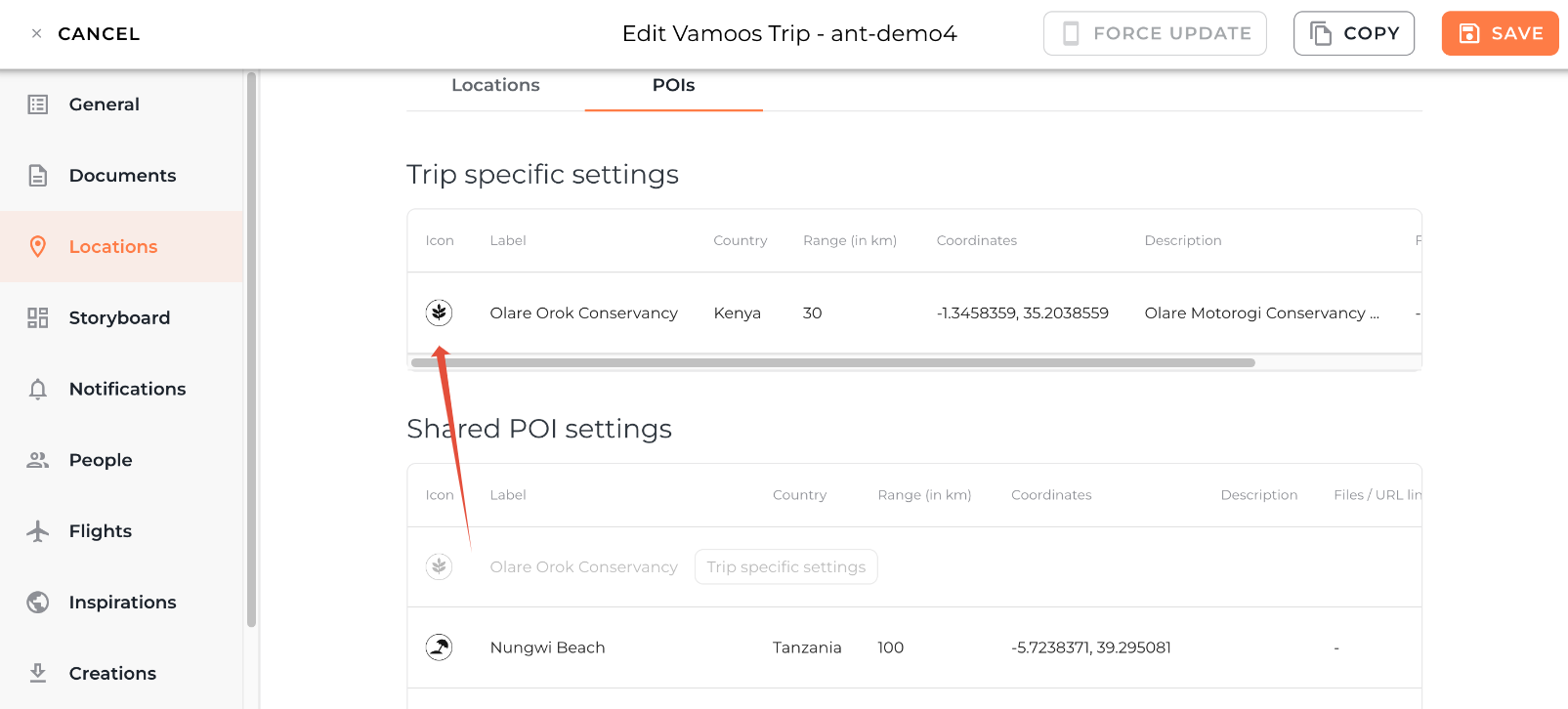
Task: Click Olare Orok Conservancy leaf icon in trip settings
Action: click(440, 313)
